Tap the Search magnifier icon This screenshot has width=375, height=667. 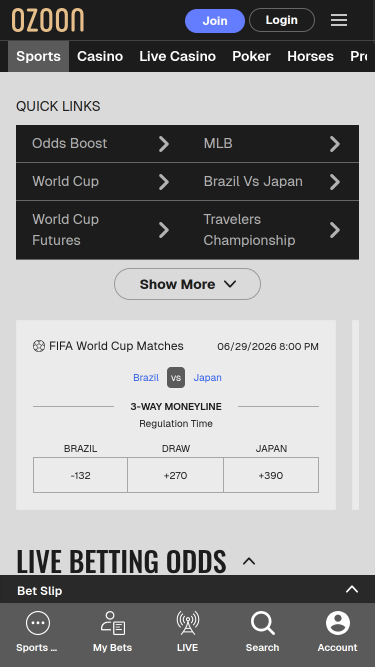[x=262, y=623]
